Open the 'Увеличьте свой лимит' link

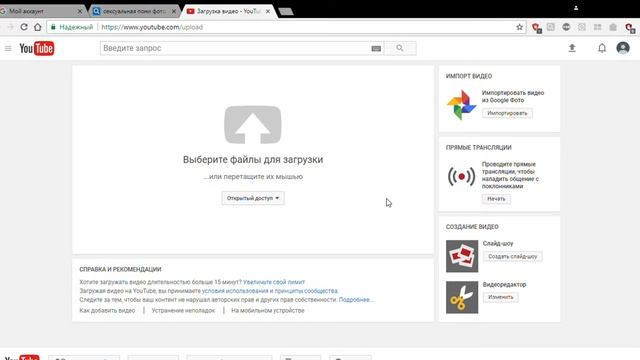tap(274, 282)
